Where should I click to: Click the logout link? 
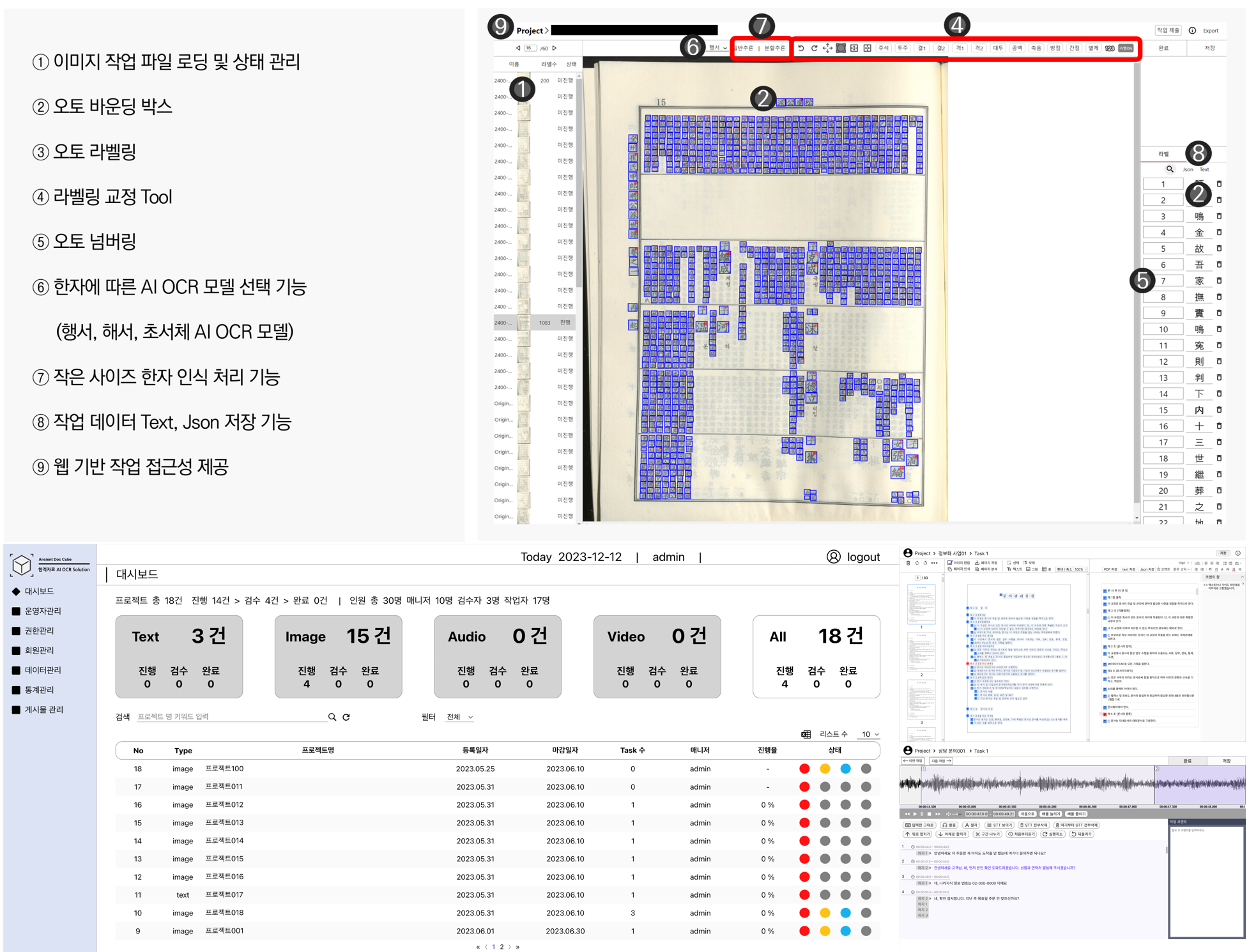pos(862,557)
